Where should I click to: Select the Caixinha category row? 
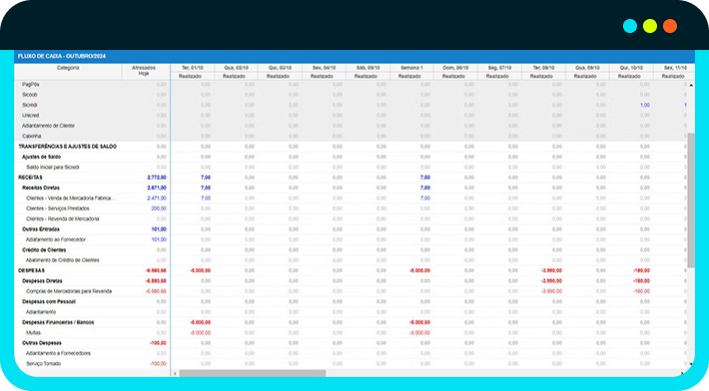point(352,136)
